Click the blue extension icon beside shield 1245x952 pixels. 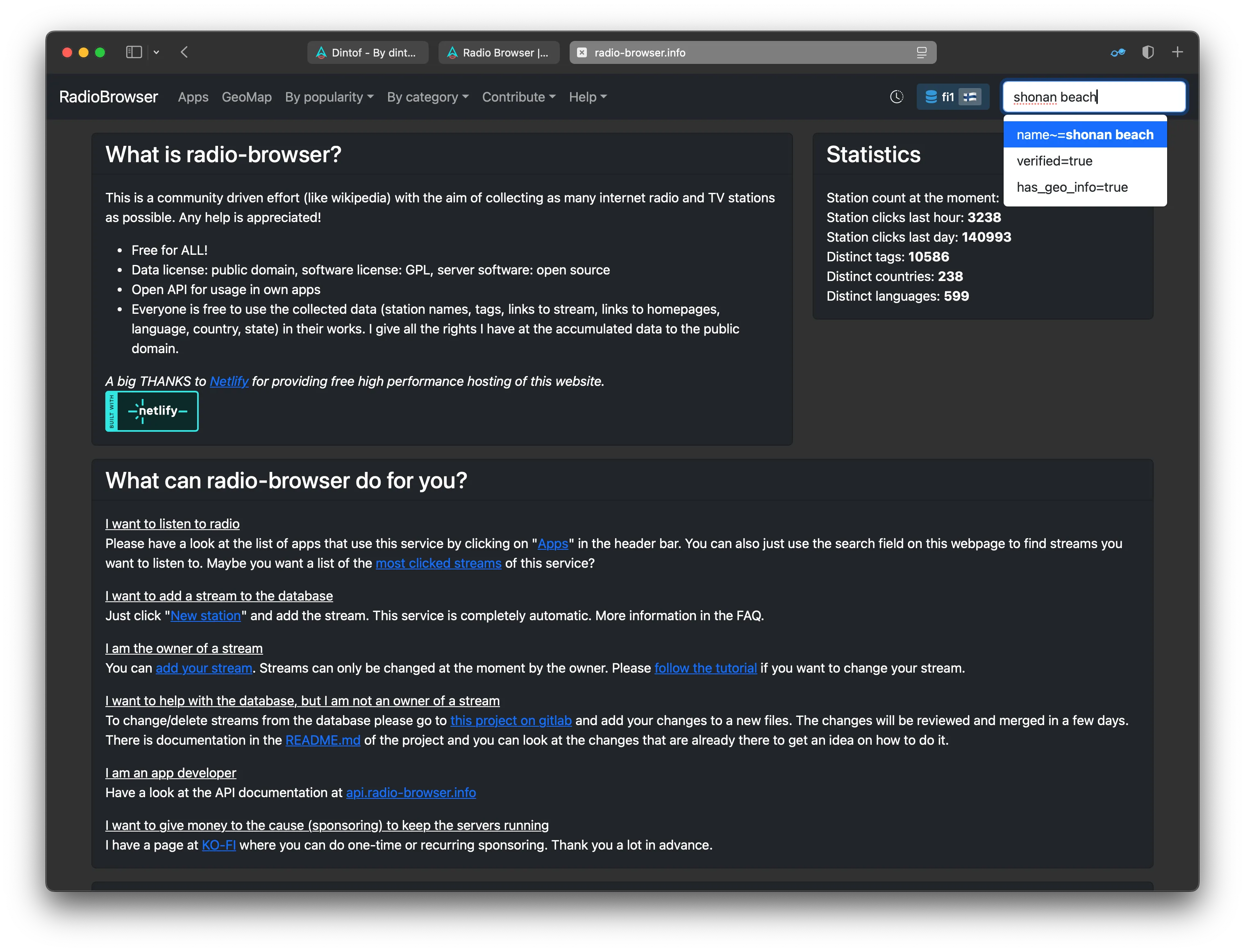[x=1118, y=53]
